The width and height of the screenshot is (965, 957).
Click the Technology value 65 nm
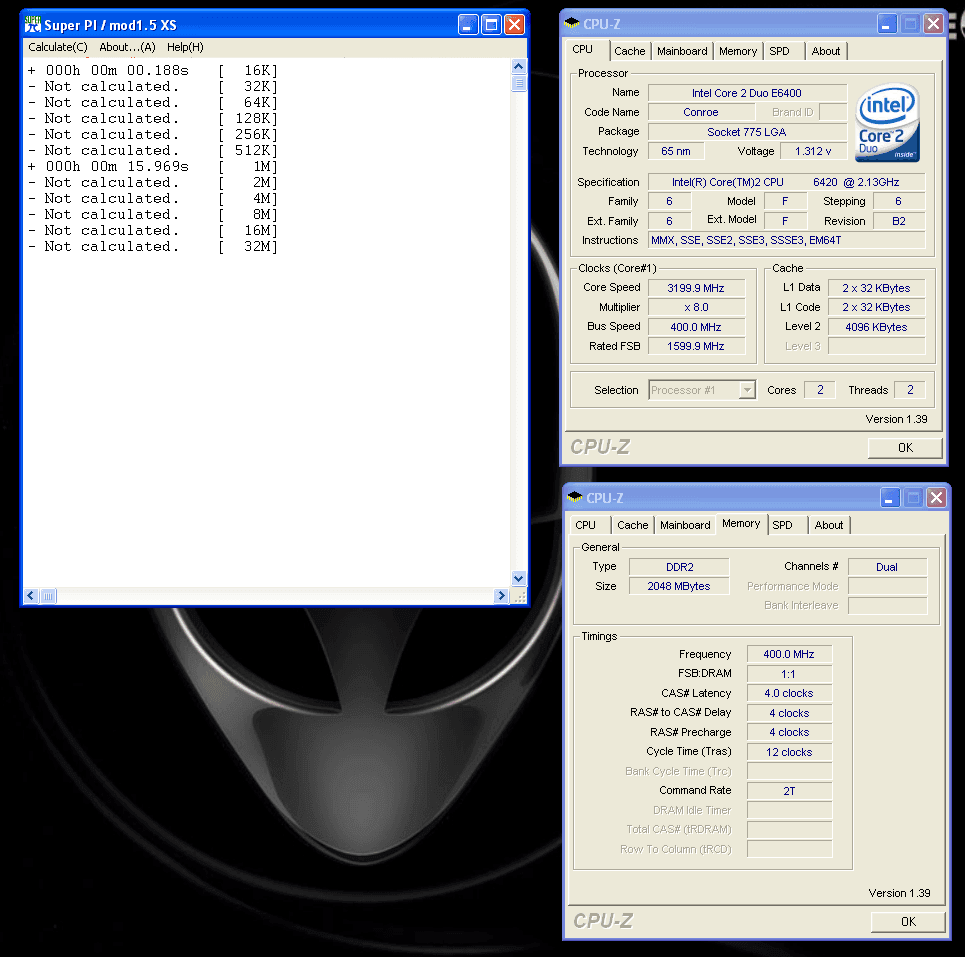[x=676, y=151]
